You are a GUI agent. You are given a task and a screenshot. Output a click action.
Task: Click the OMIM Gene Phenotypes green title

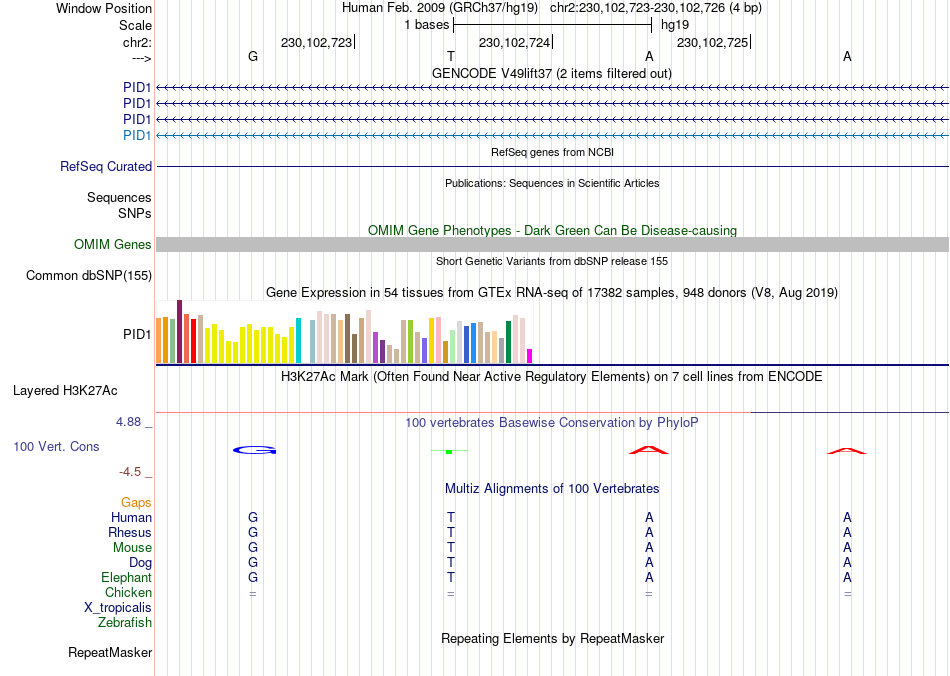click(x=553, y=230)
